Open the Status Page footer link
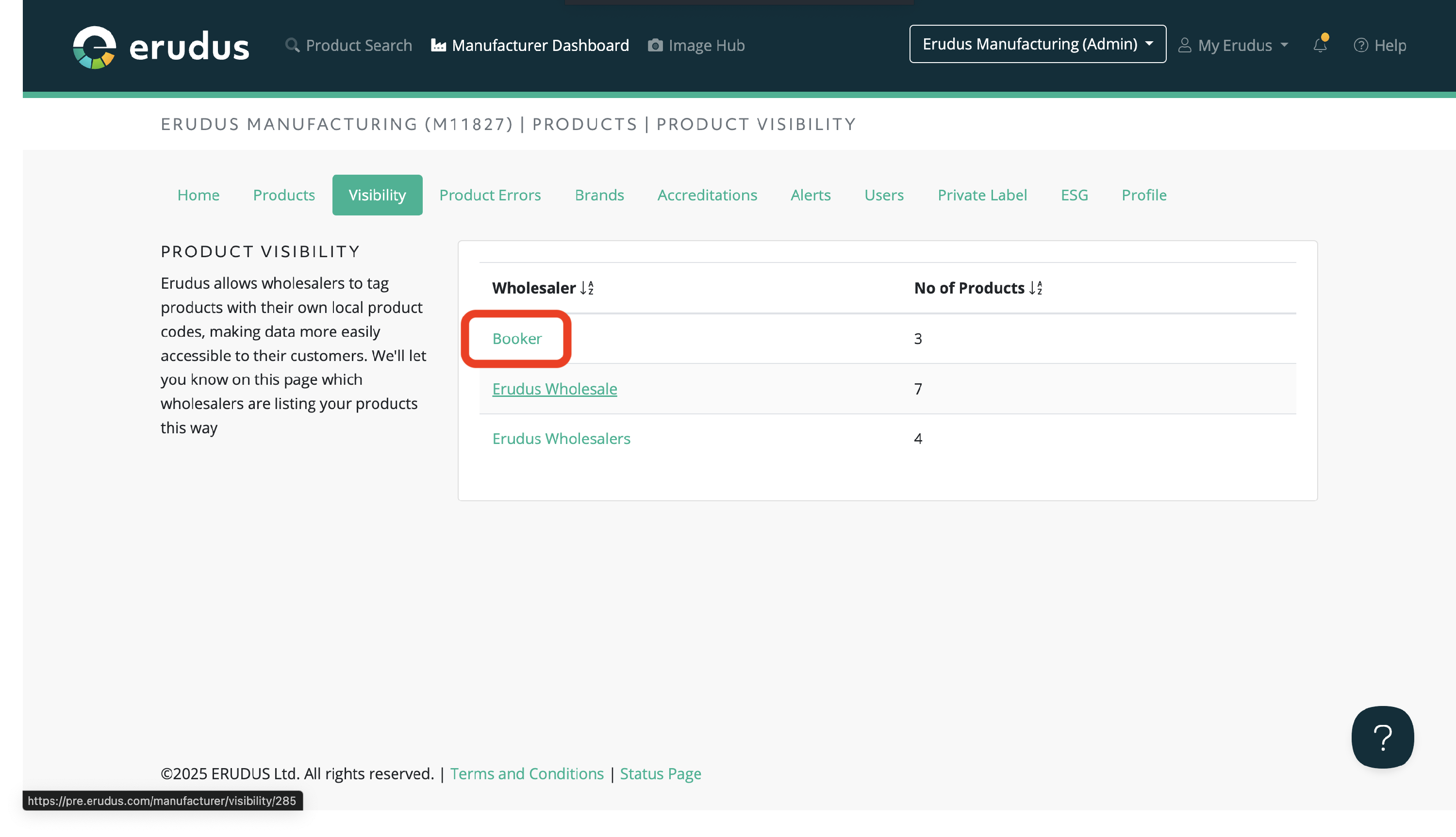 pyautogui.click(x=660, y=773)
